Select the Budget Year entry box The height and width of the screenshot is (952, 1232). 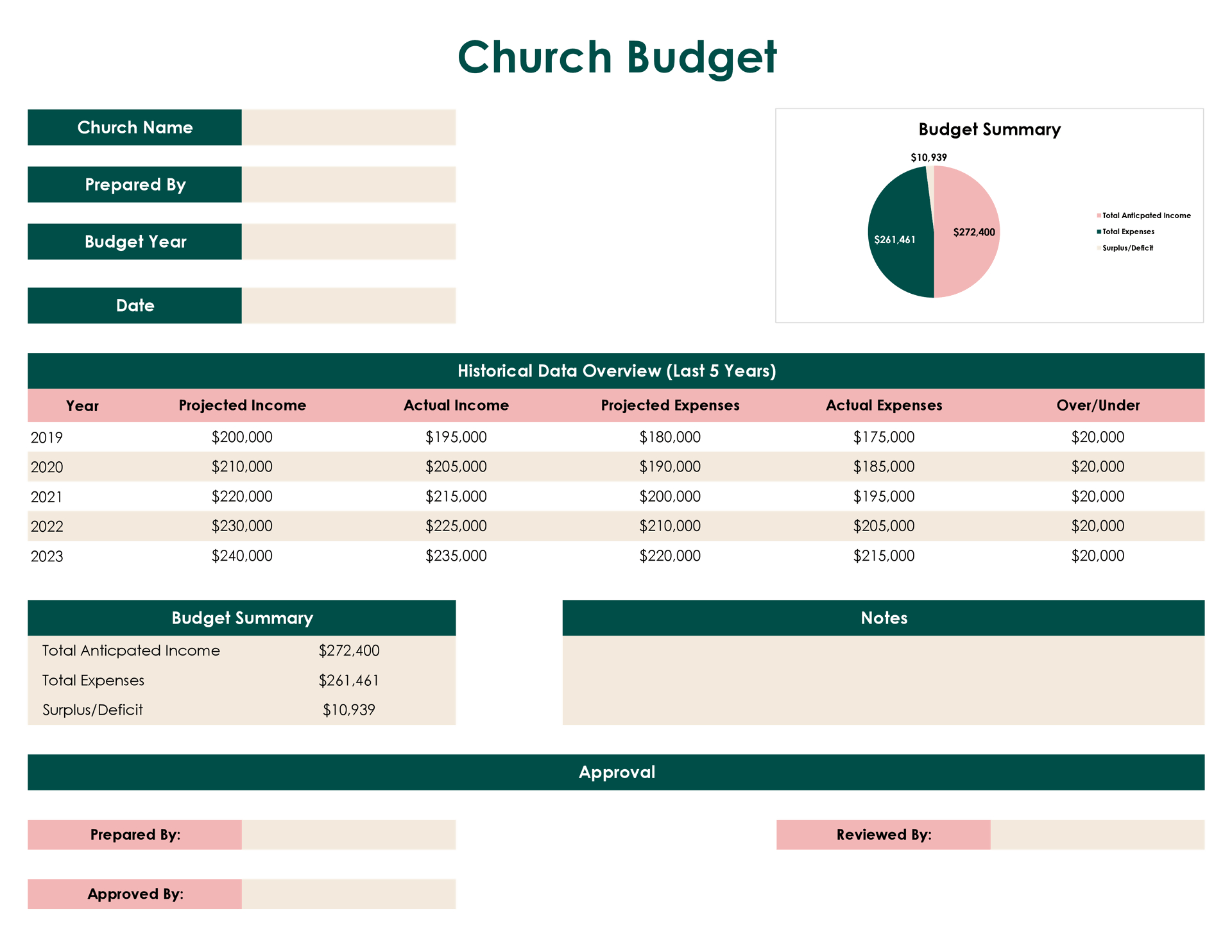[x=348, y=241]
